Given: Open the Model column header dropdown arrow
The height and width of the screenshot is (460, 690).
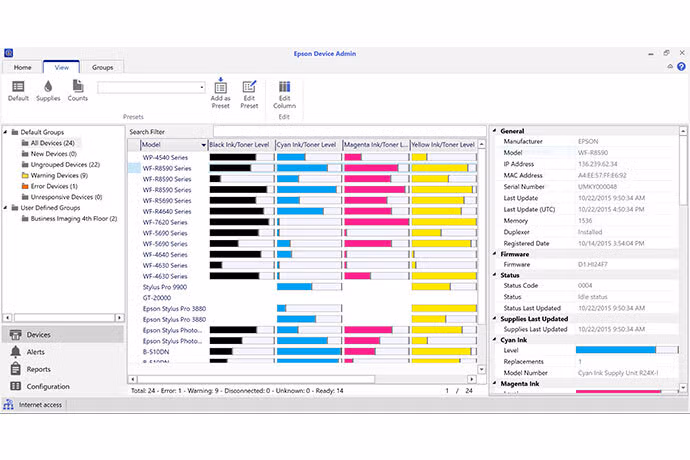Looking at the screenshot, I should point(203,145).
